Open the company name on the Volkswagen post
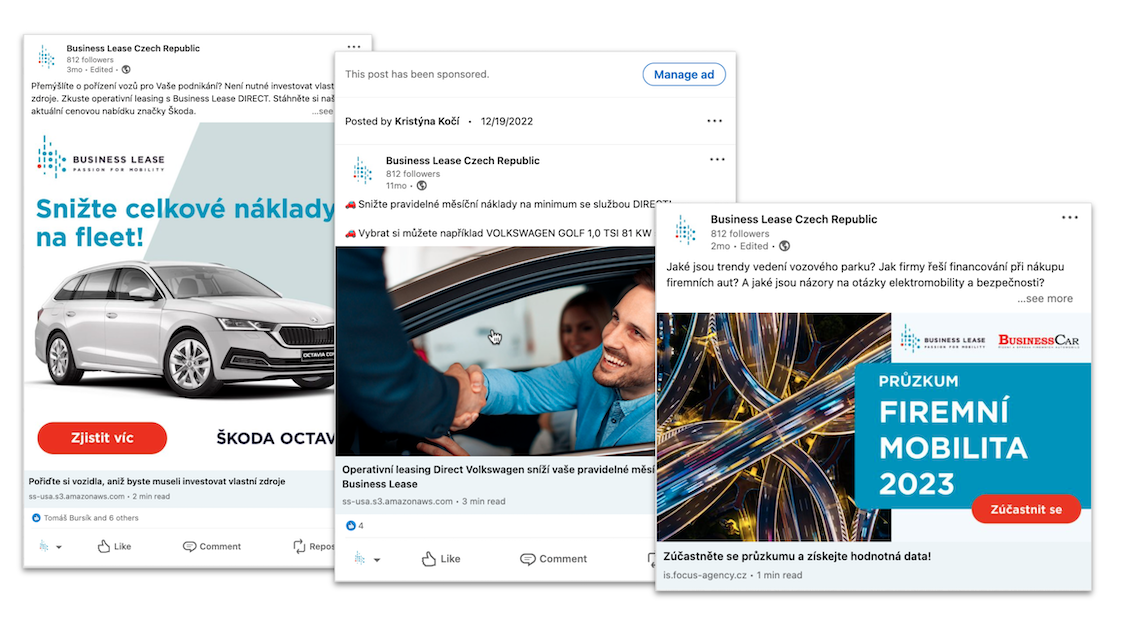 462,160
